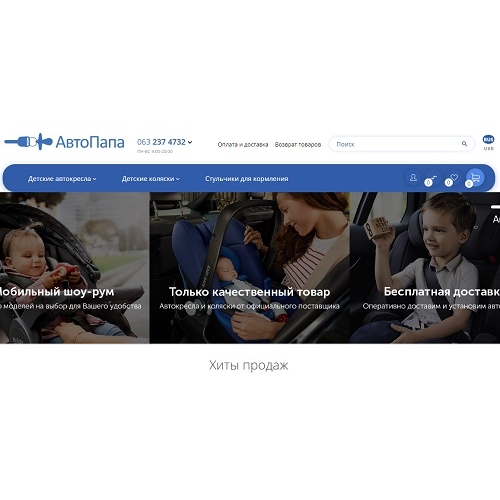The image size is (500, 500).
Task: Click into the Поиск search field
Action: [x=397, y=144]
